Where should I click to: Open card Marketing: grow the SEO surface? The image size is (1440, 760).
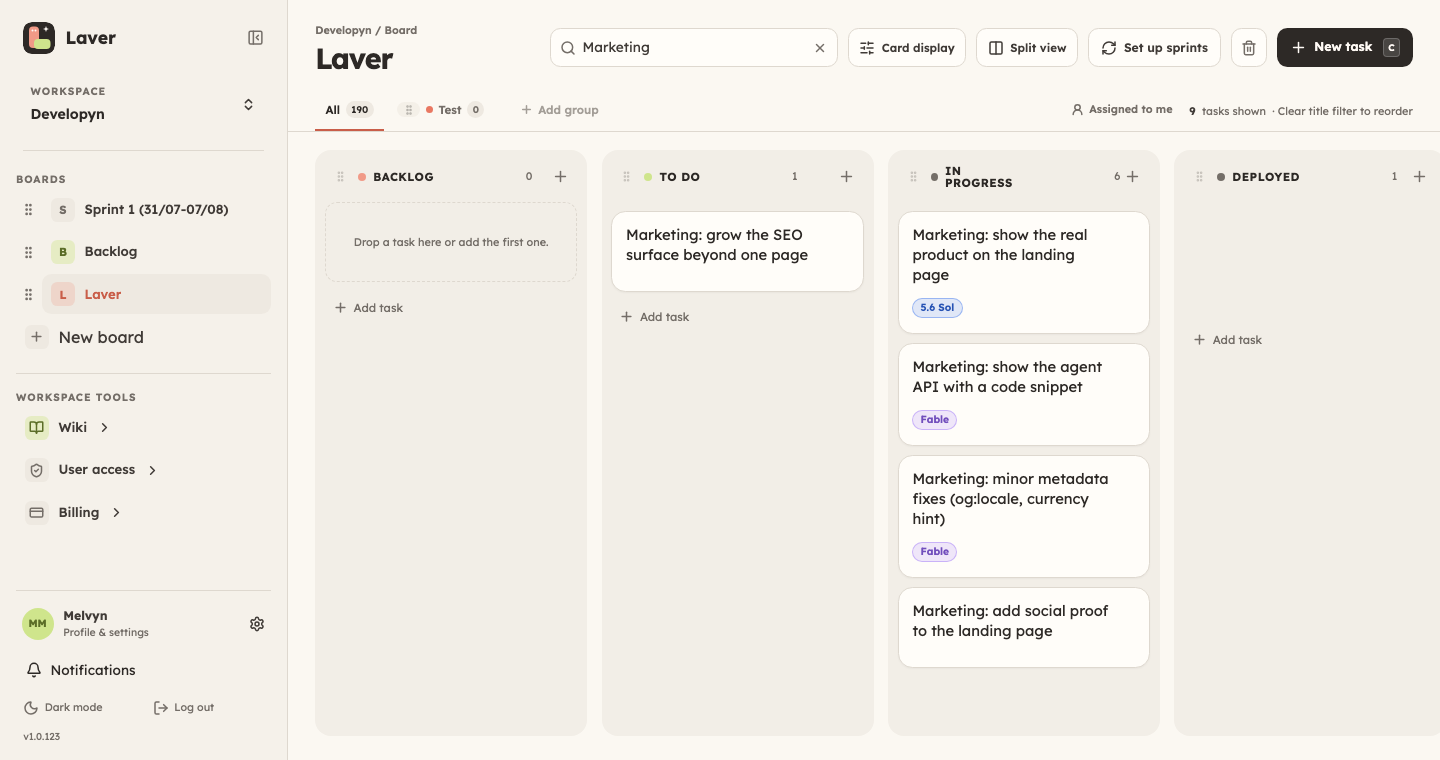(737, 251)
